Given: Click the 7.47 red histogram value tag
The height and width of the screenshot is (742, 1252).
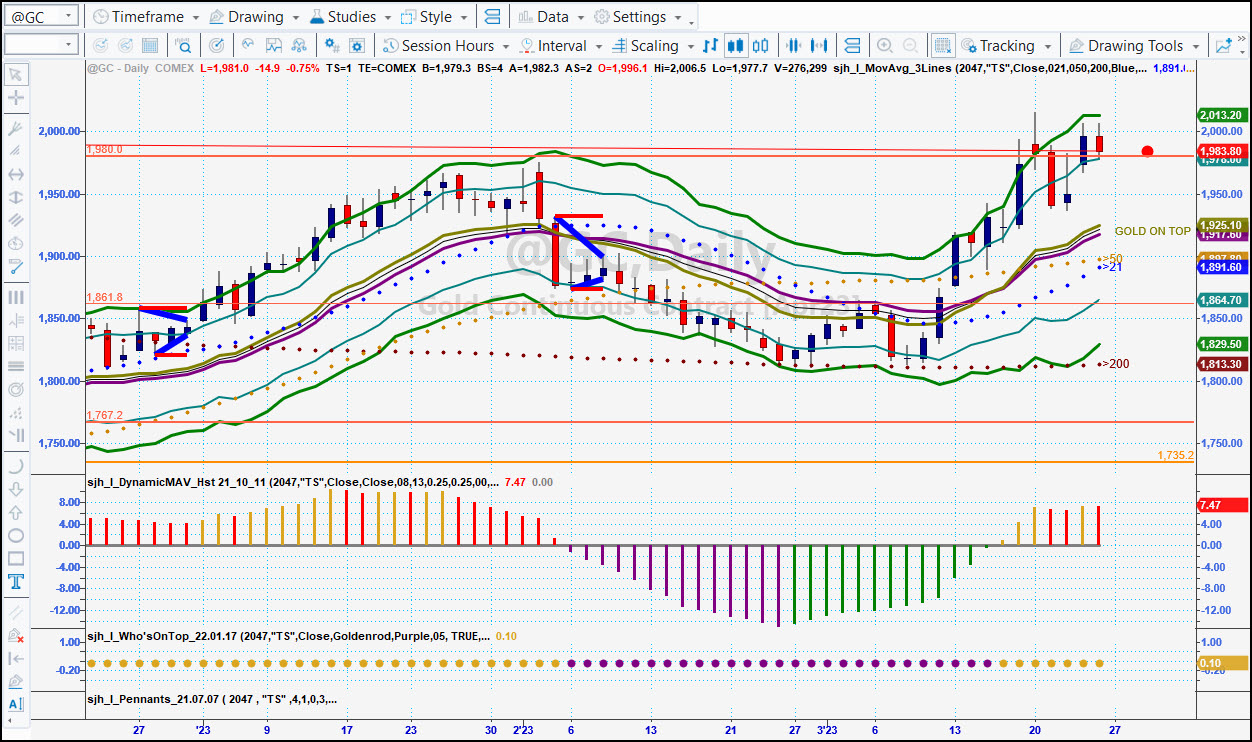Looking at the screenshot, I should tap(1222, 506).
